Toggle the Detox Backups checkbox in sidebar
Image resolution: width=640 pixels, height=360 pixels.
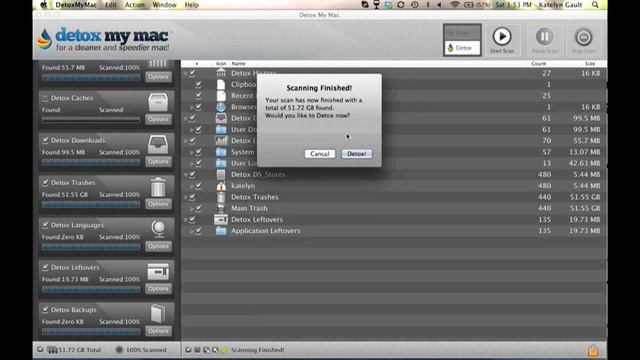(x=45, y=310)
